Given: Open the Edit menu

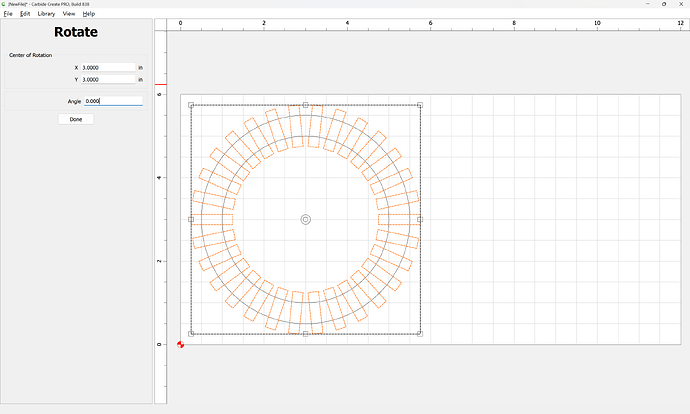Looking at the screenshot, I should coord(25,14).
